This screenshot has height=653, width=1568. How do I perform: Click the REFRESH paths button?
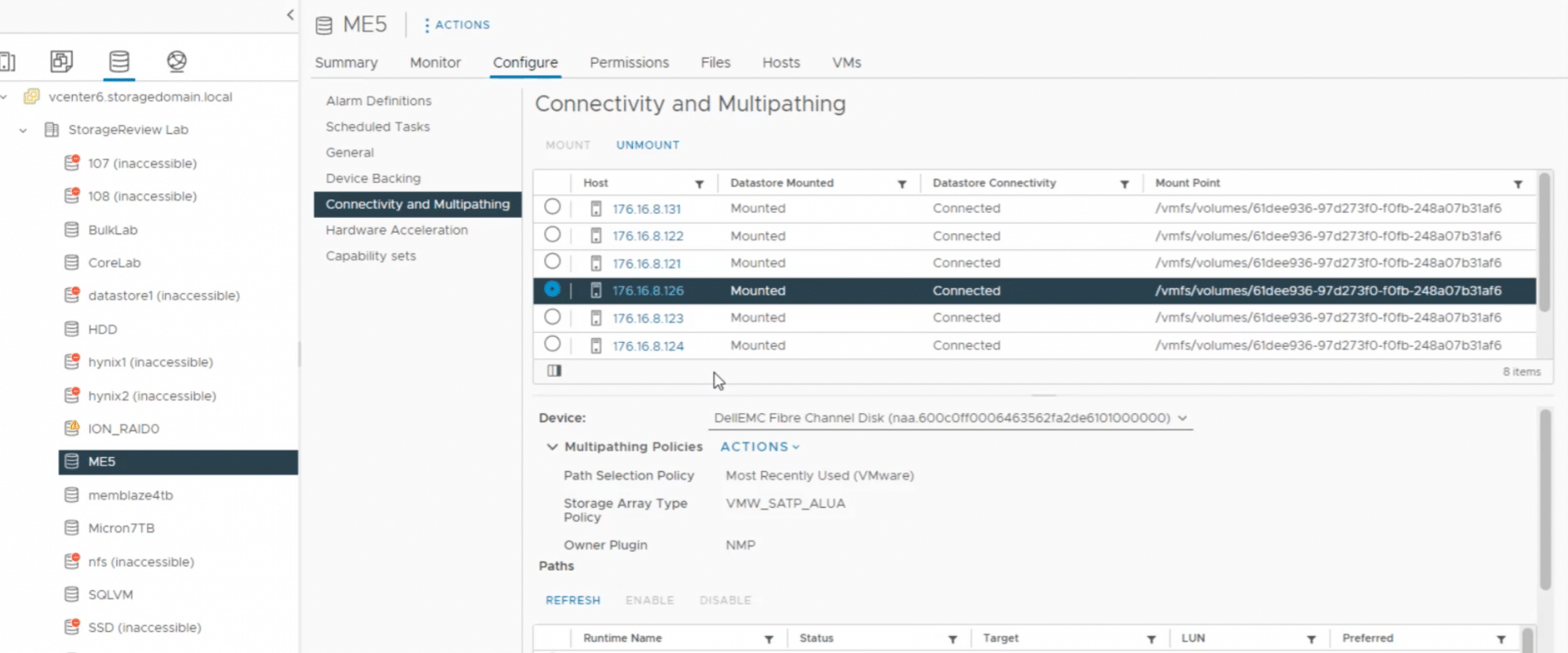(x=572, y=601)
